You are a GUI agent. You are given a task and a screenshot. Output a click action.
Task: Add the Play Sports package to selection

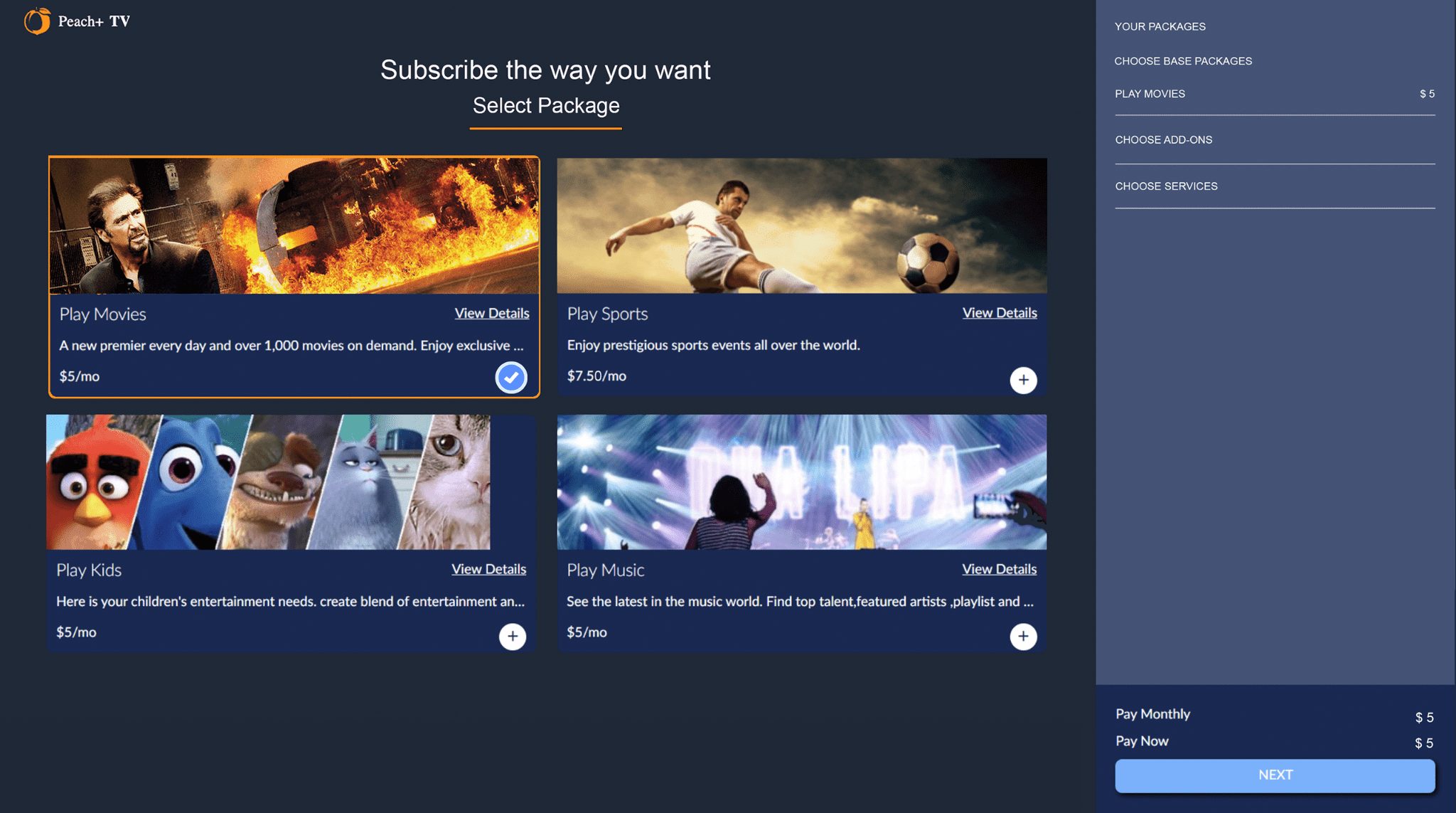(x=1024, y=381)
